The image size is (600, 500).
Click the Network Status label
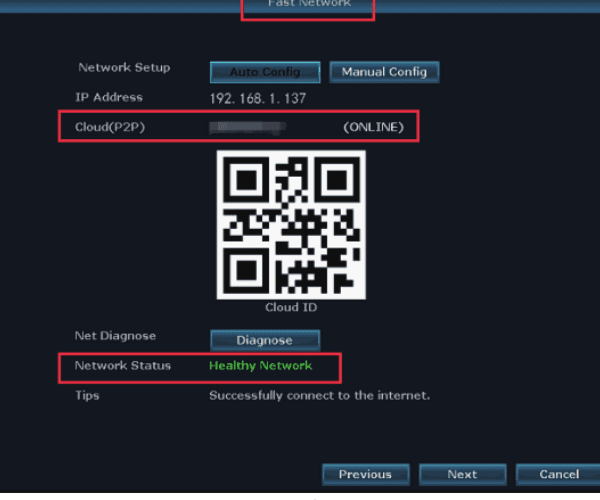click(x=122, y=365)
